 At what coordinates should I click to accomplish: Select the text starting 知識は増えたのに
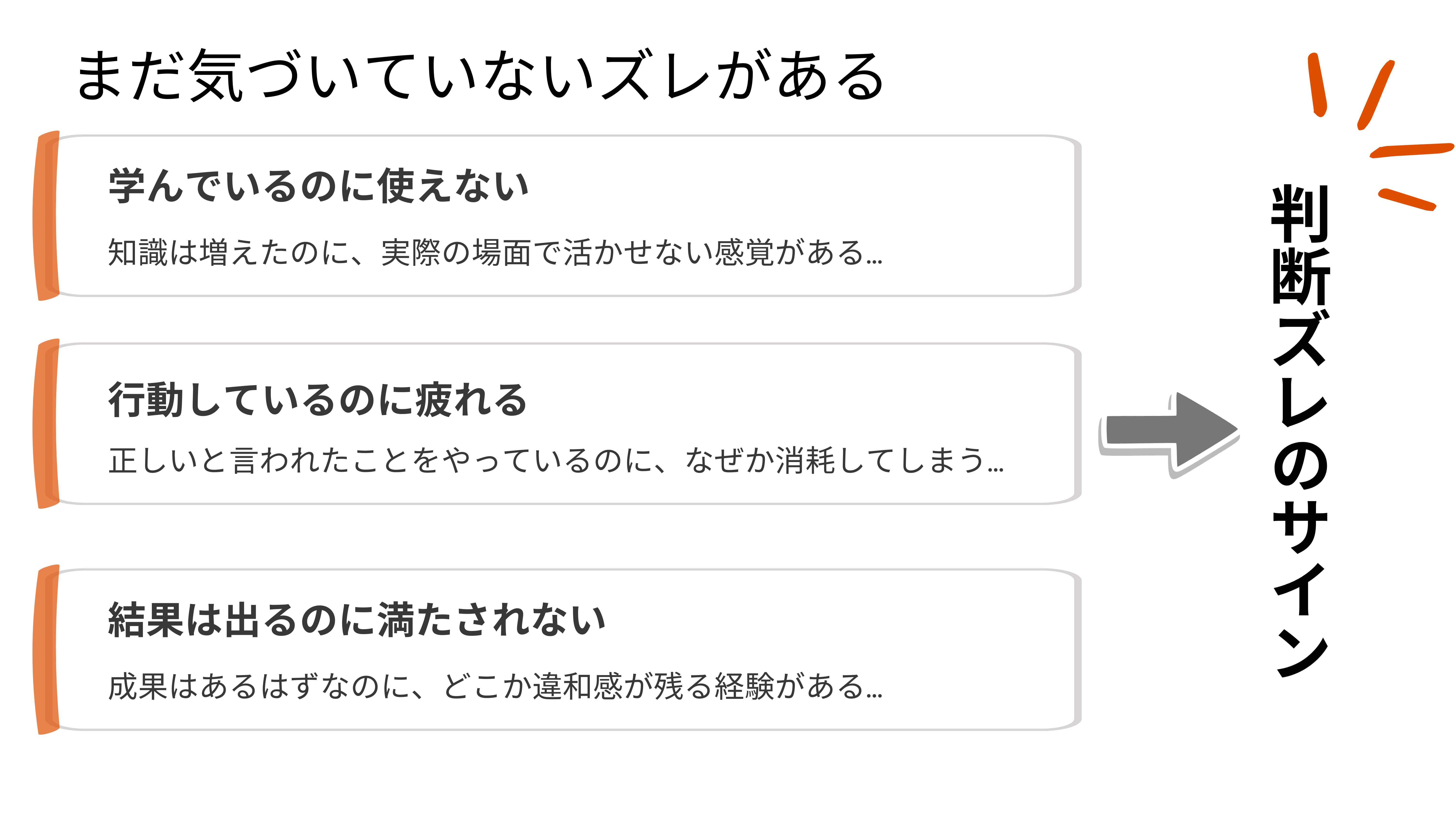(495, 253)
